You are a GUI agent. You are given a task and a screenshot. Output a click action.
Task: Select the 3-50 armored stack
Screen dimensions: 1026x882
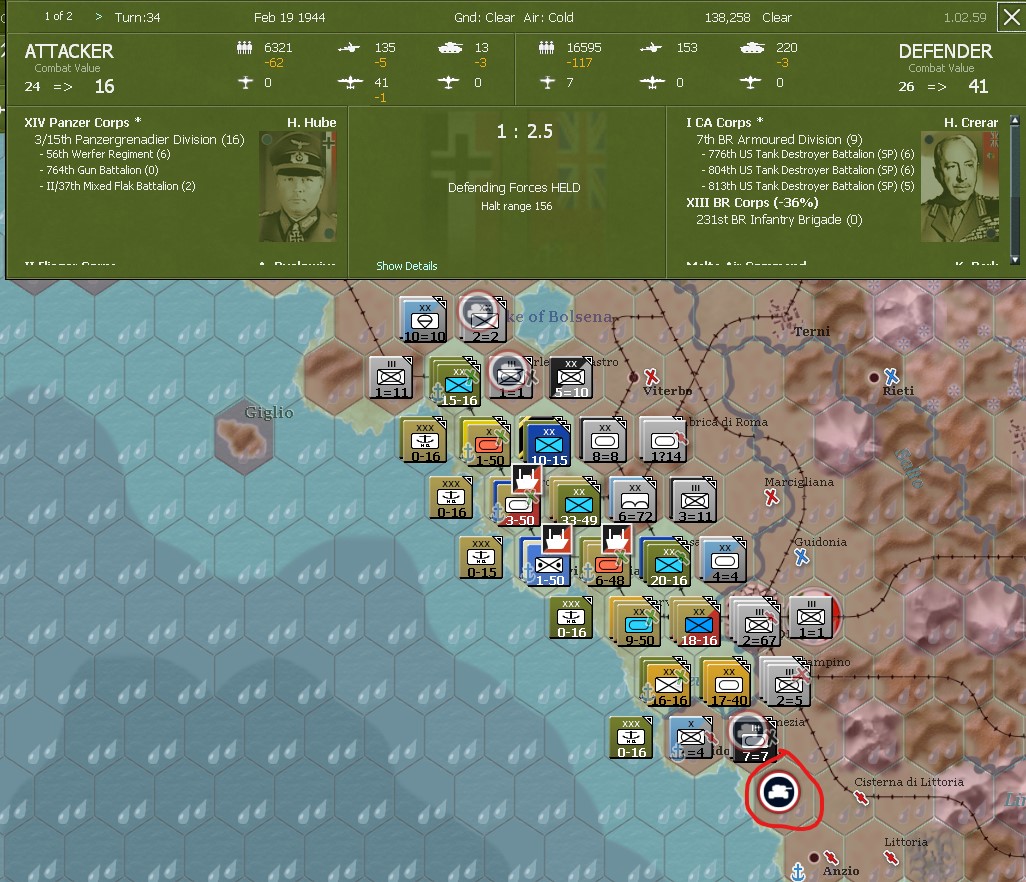pos(516,503)
